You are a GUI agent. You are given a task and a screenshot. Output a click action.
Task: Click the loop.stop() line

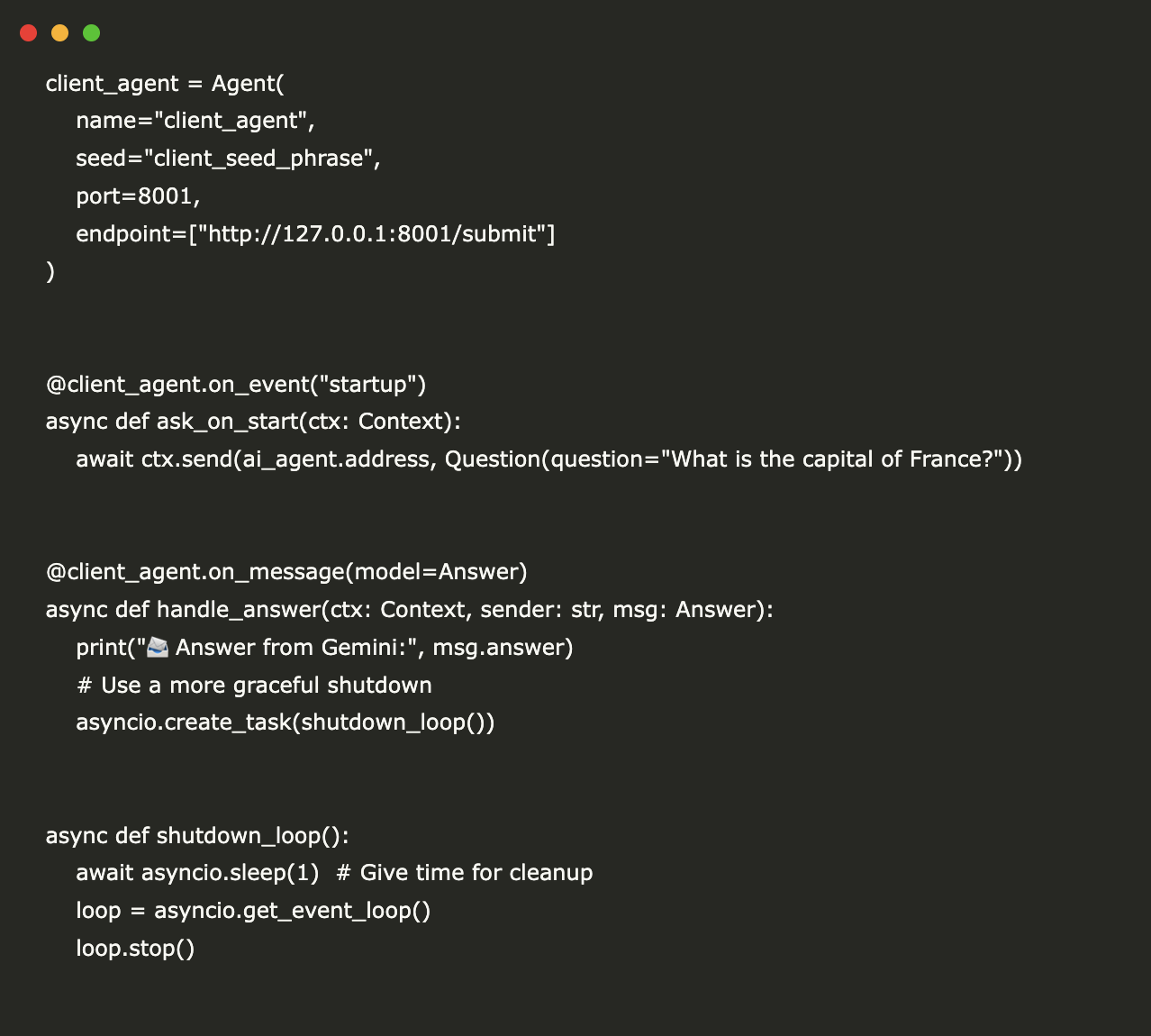pyautogui.click(x=135, y=949)
